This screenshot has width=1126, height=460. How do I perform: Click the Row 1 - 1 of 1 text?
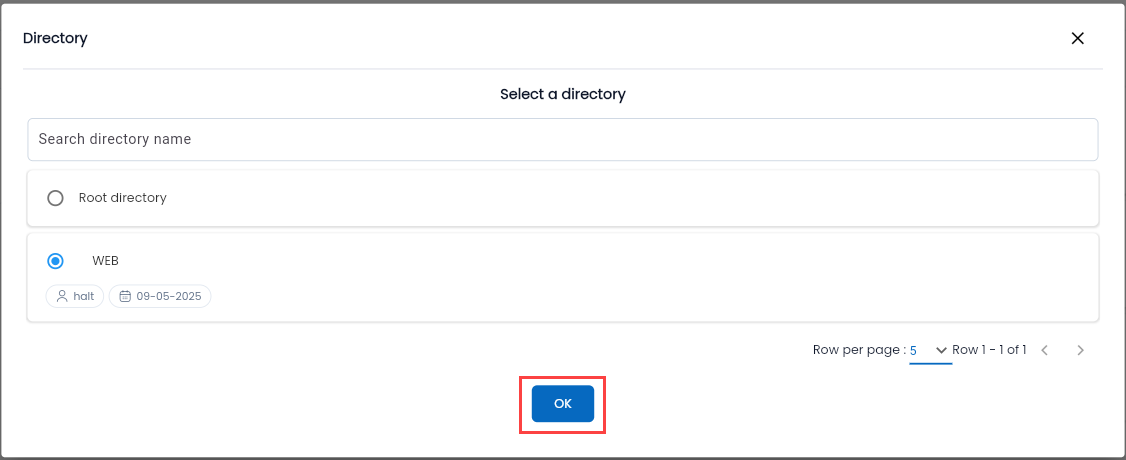(x=989, y=350)
